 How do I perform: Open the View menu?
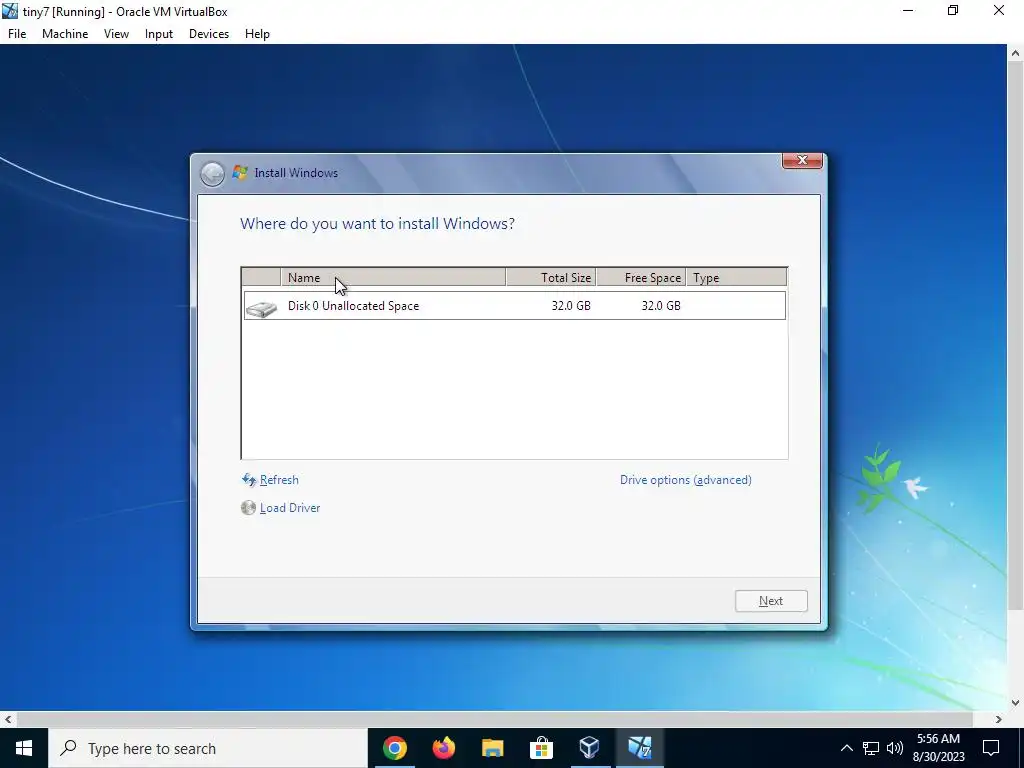[116, 34]
